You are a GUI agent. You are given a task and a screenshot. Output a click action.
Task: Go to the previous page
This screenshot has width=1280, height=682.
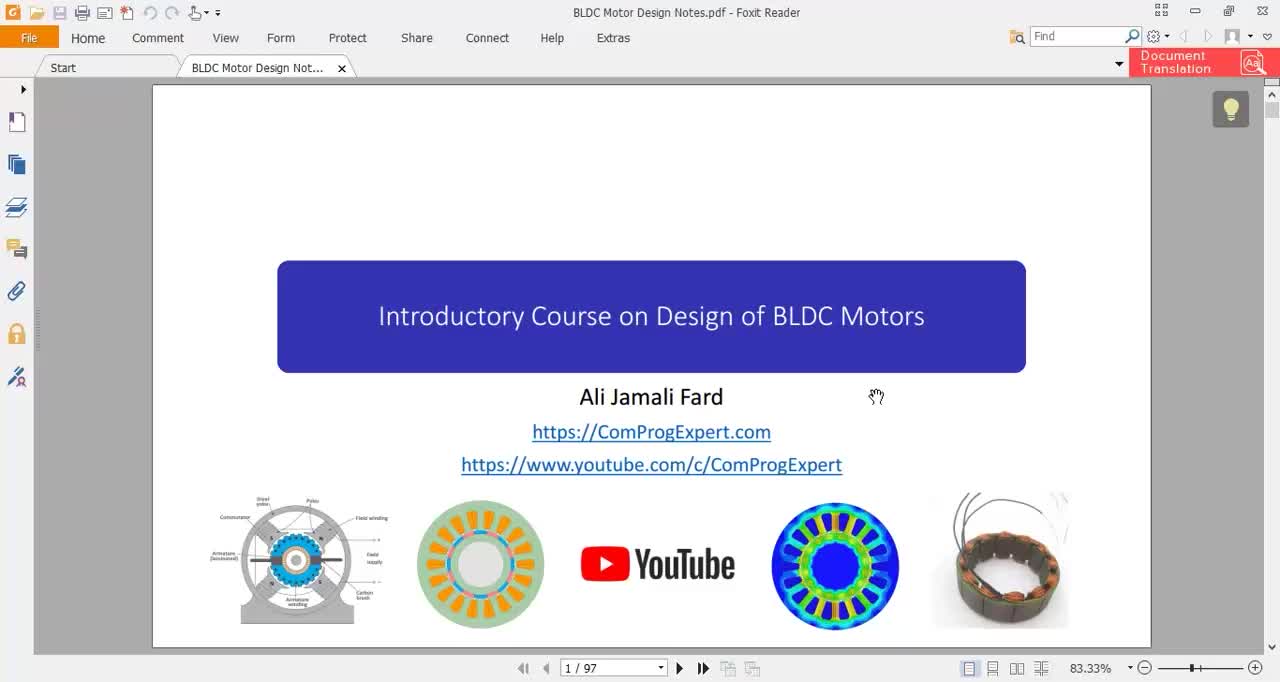pos(546,668)
